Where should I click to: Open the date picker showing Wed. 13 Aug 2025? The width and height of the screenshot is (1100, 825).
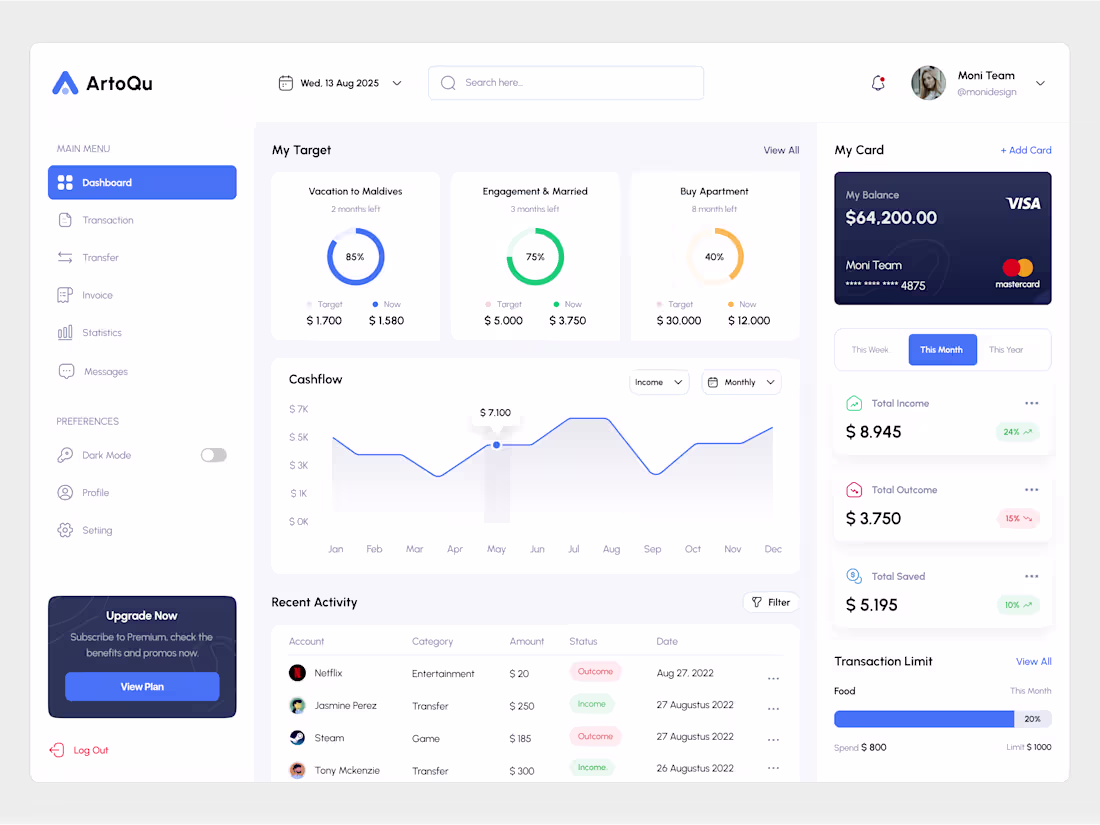pyautogui.click(x=340, y=83)
